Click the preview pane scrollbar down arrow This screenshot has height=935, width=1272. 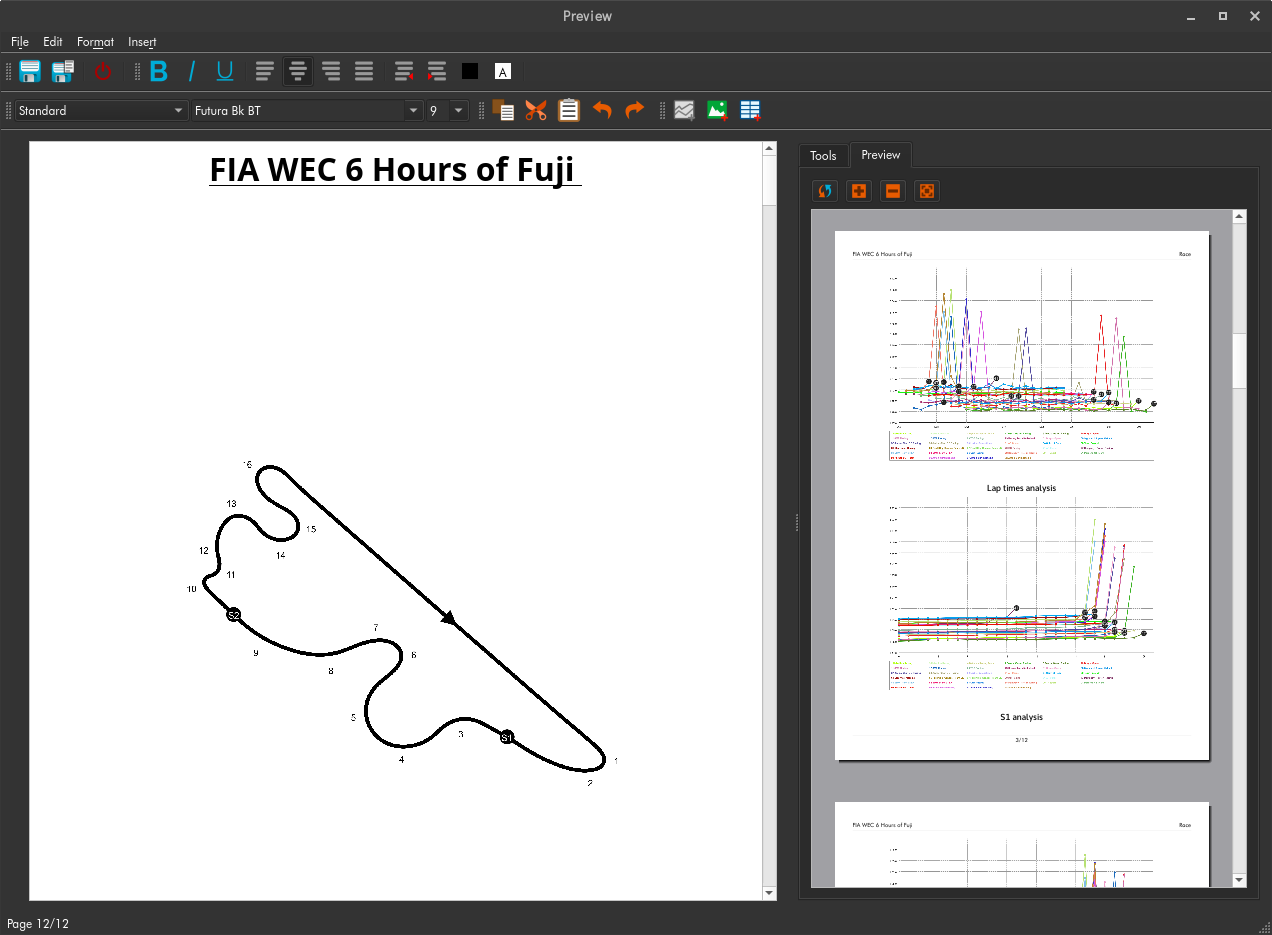[x=1240, y=879]
